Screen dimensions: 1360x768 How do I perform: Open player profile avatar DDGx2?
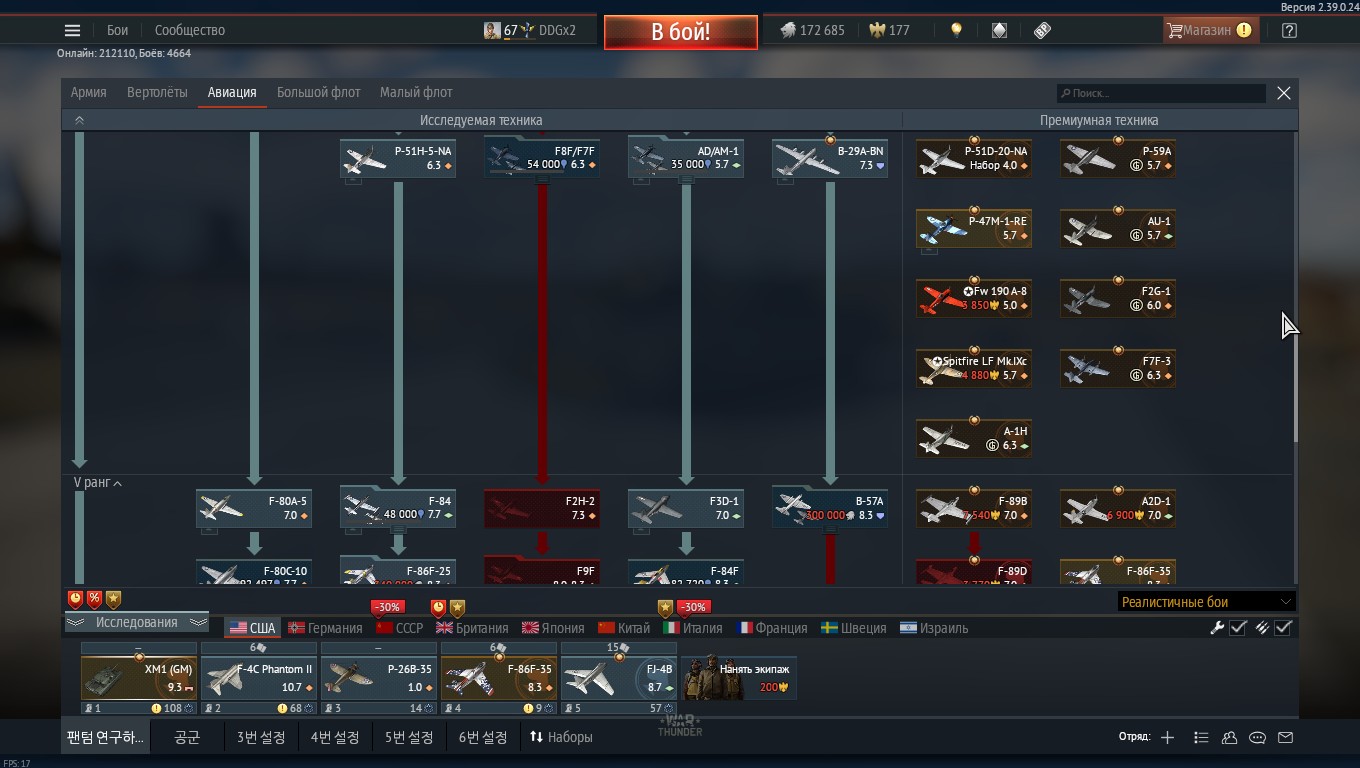tap(492, 30)
